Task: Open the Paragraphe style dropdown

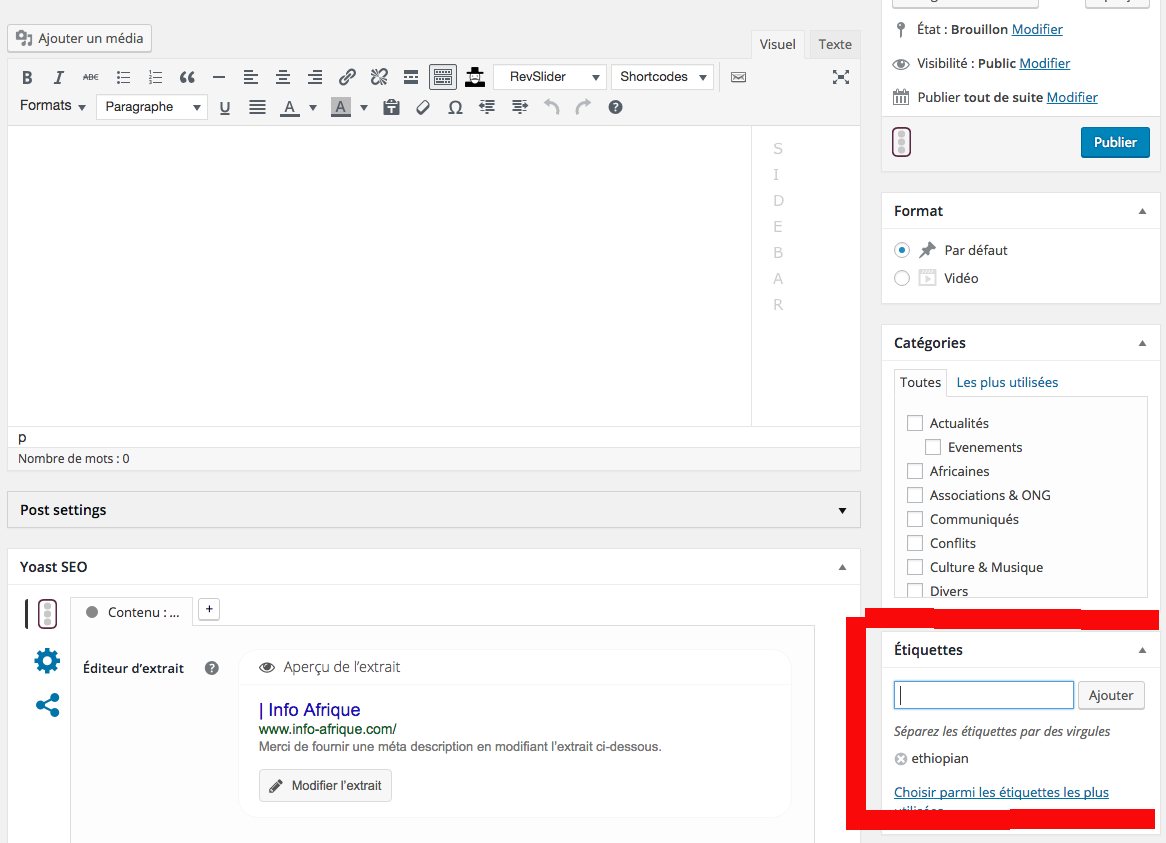Action: (x=152, y=107)
